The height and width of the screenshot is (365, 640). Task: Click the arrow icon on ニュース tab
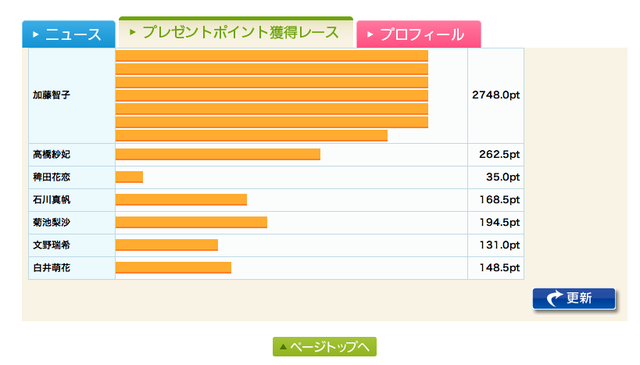tap(36, 35)
